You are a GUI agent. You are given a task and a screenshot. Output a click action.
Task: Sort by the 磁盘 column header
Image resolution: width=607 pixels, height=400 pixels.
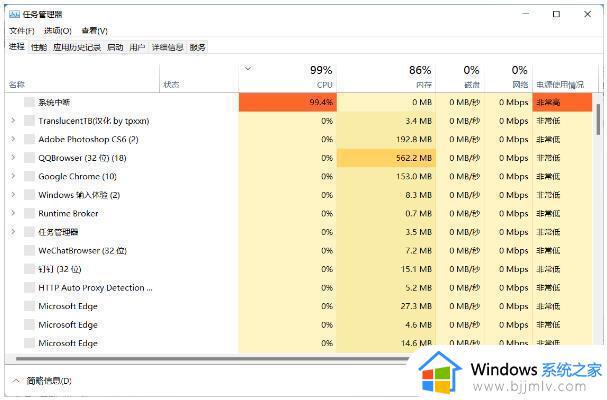pyautogui.click(x=460, y=79)
